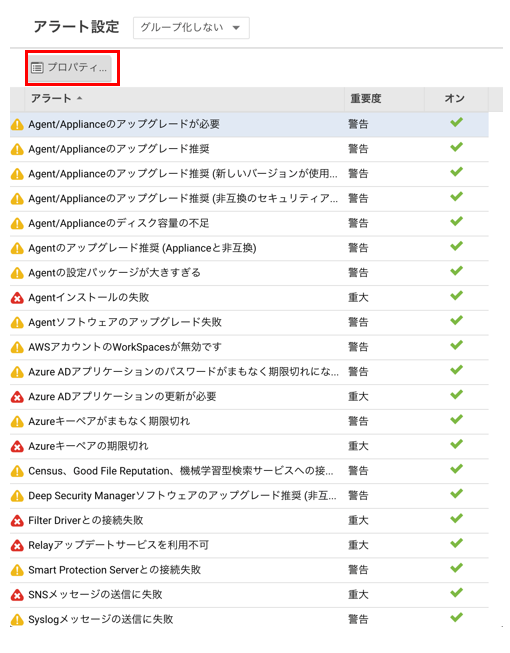Viewport: 510px width, 653px height.
Task: Click the critical icon beside SNSメッセージの送信に失敗
Action: [x=17, y=595]
